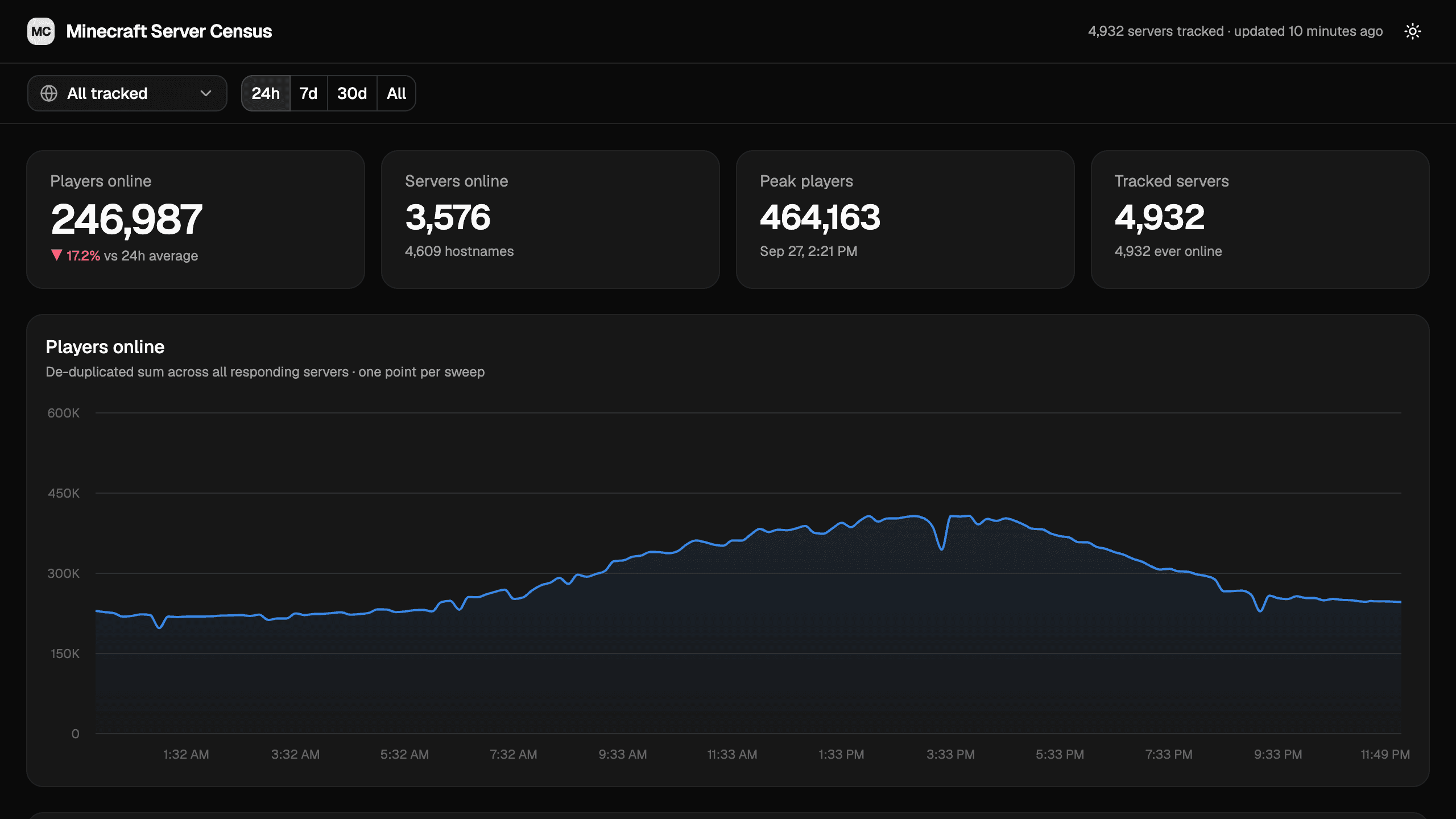Click the globe icon in server filter
The width and height of the screenshot is (1456, 819).
point(49,93)
